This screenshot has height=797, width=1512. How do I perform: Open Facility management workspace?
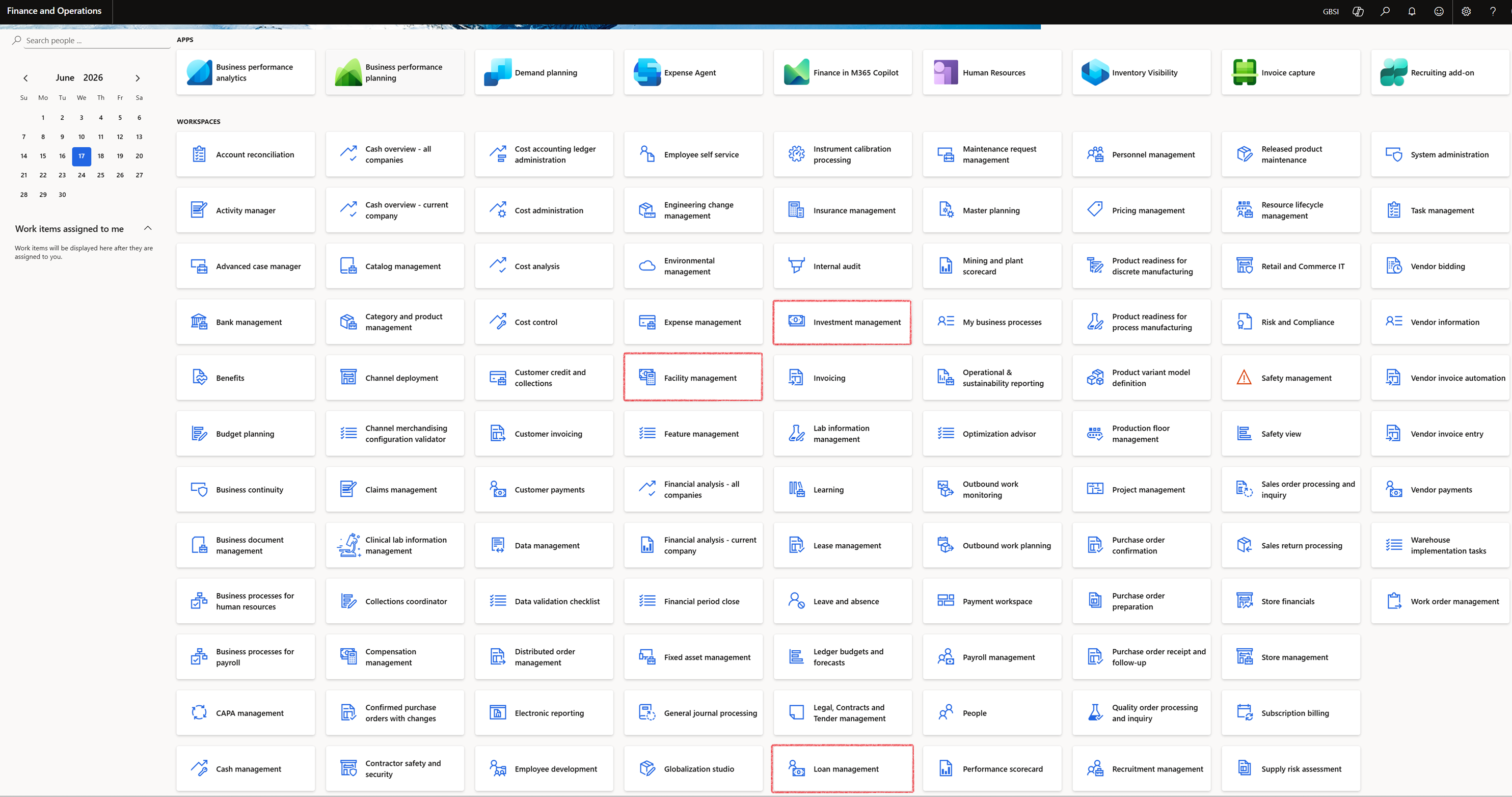click(693, 378)
